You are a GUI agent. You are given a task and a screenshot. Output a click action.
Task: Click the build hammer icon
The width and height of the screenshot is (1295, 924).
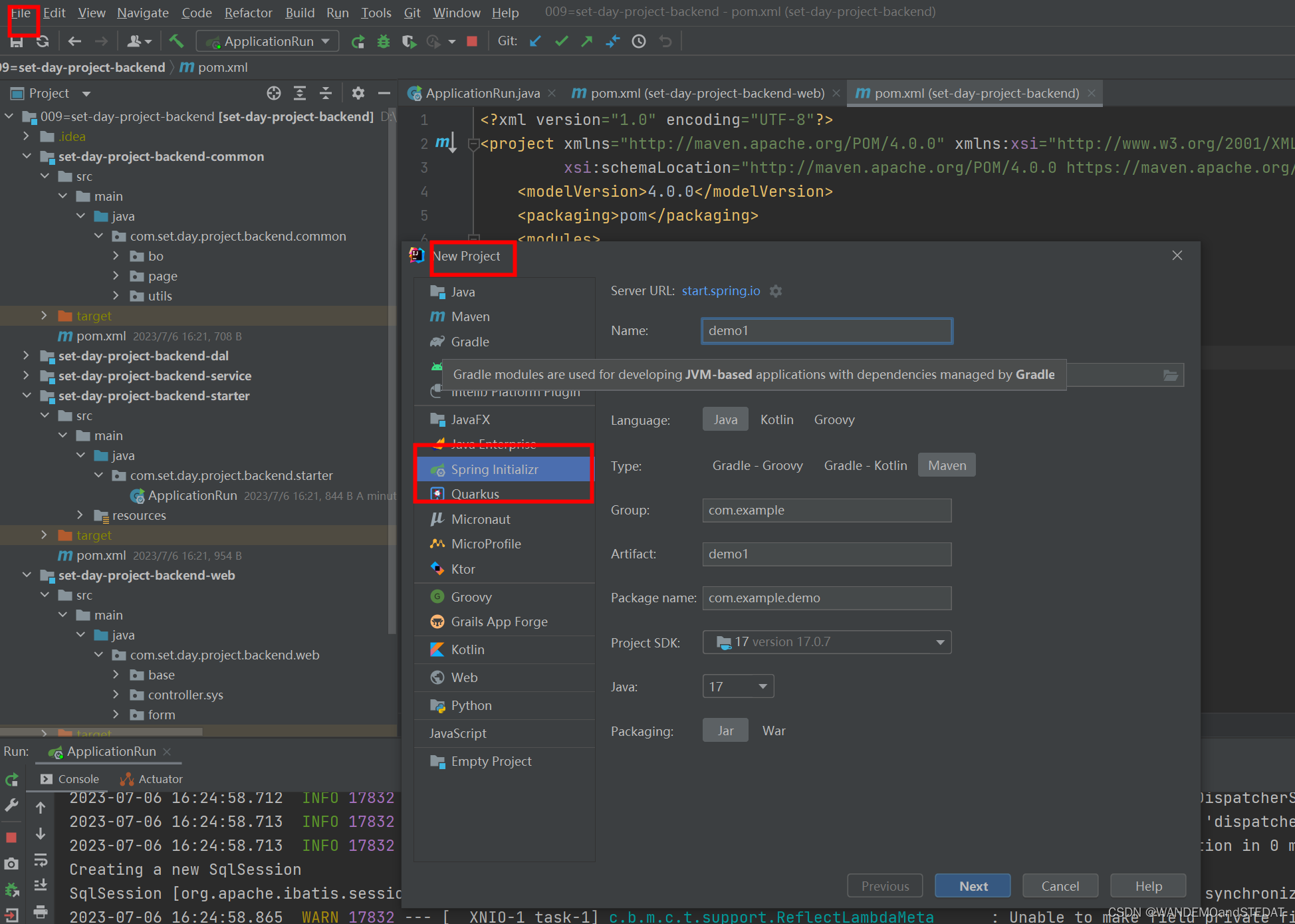tap(176, 41)
